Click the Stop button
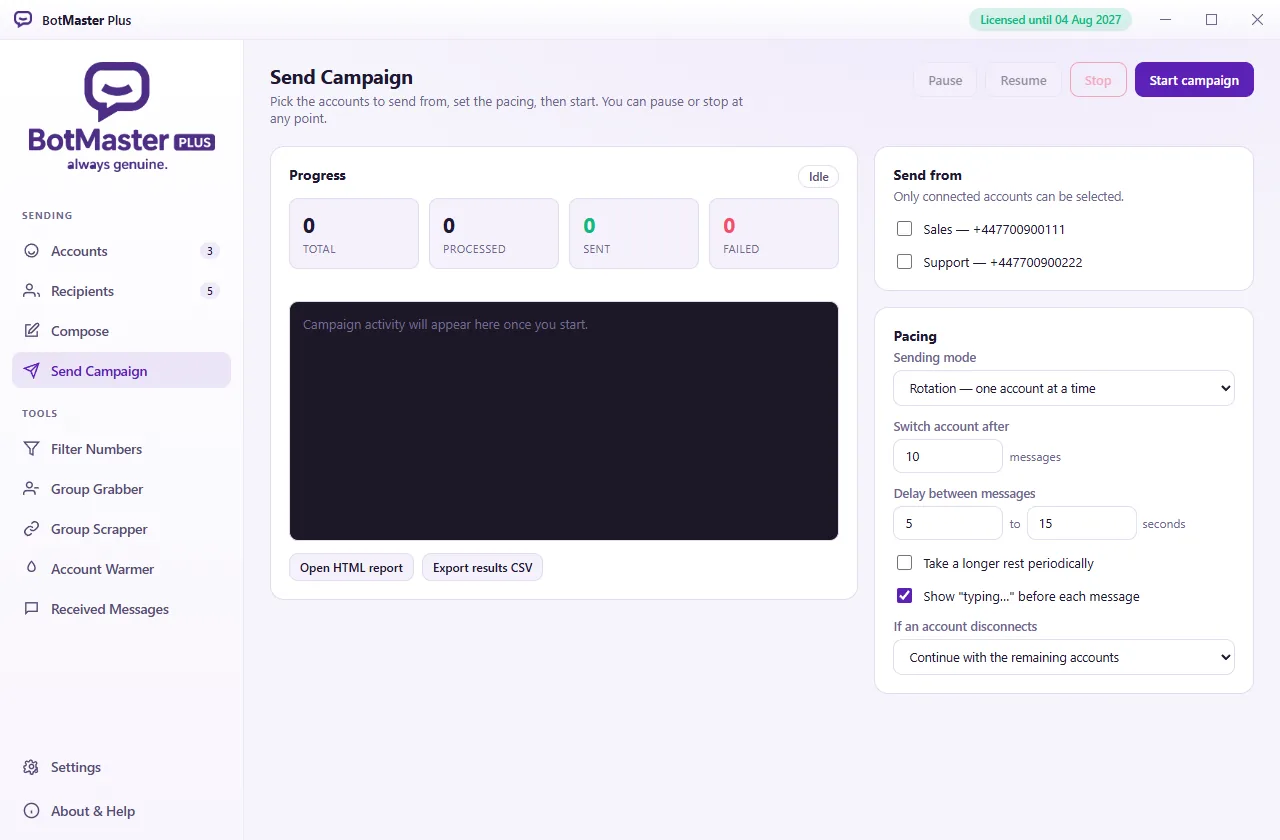The height and width of the screenshot is (840, 1280). click(x=1098, y=80)
